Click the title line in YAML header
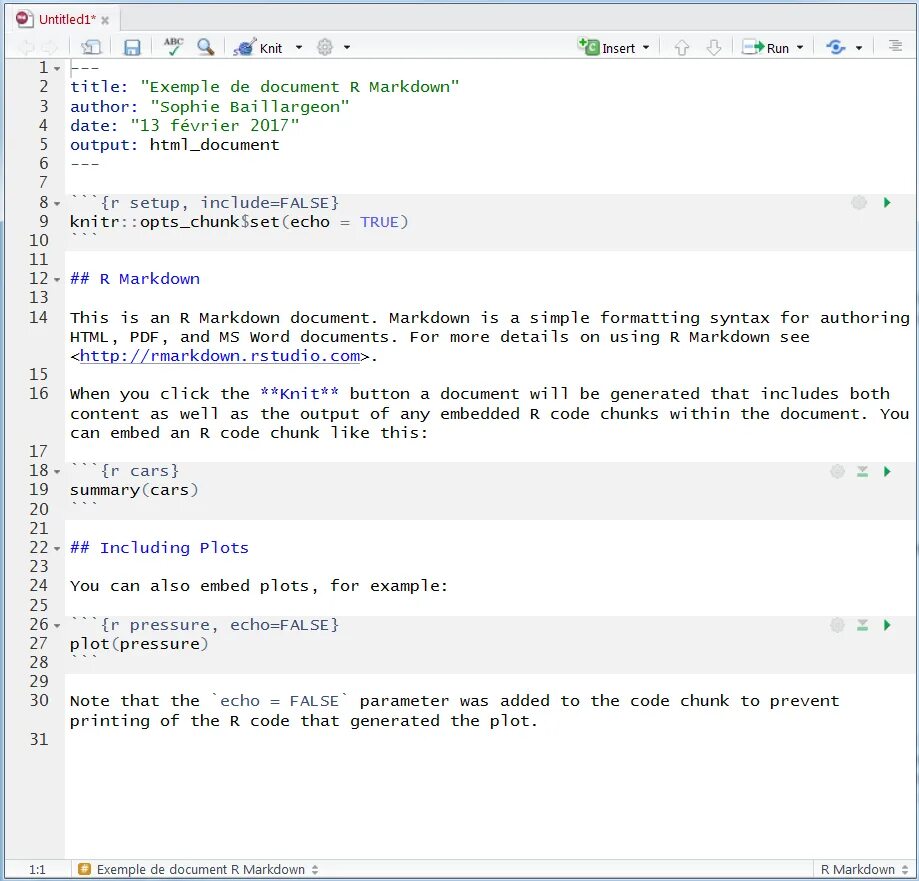The height and width of the screenshot is (881, 919). coord(264,87)
